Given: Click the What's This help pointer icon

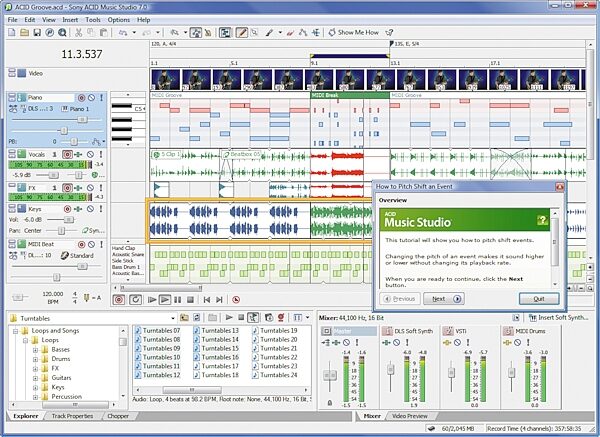Looking at the screenshot, I should point(390,33).
